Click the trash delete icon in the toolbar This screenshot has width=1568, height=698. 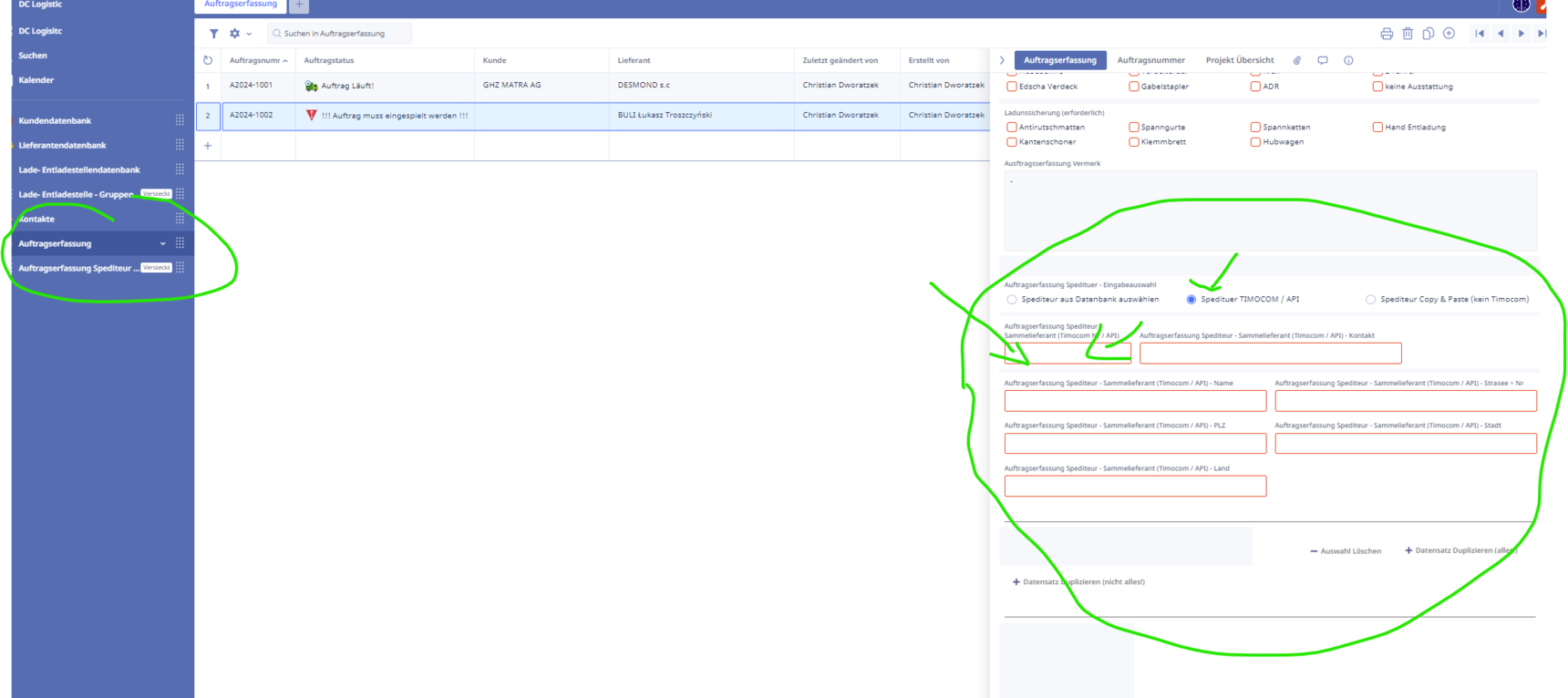tap(1408, 34)
